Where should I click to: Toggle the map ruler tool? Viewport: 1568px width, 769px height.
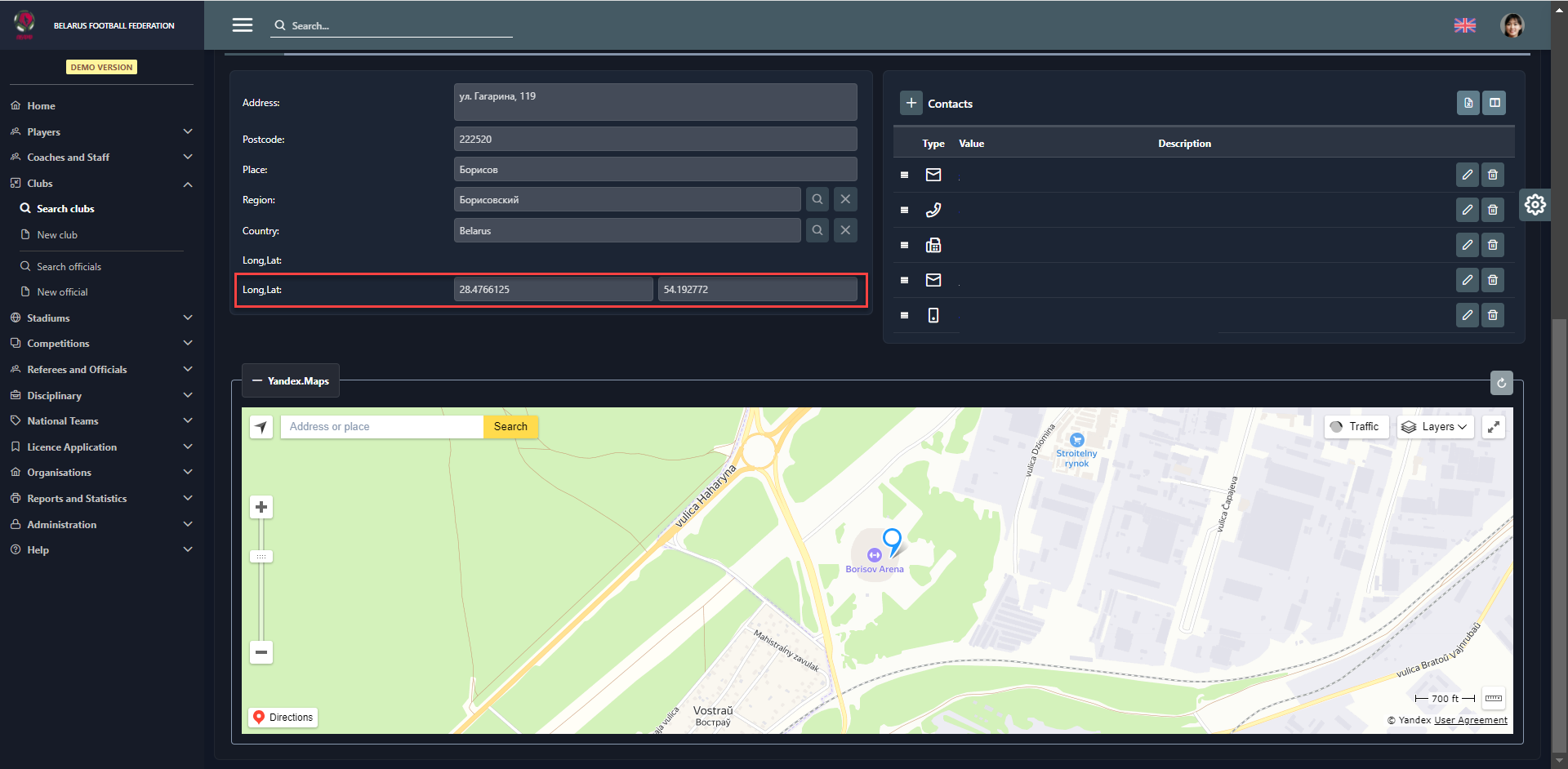1493,699
